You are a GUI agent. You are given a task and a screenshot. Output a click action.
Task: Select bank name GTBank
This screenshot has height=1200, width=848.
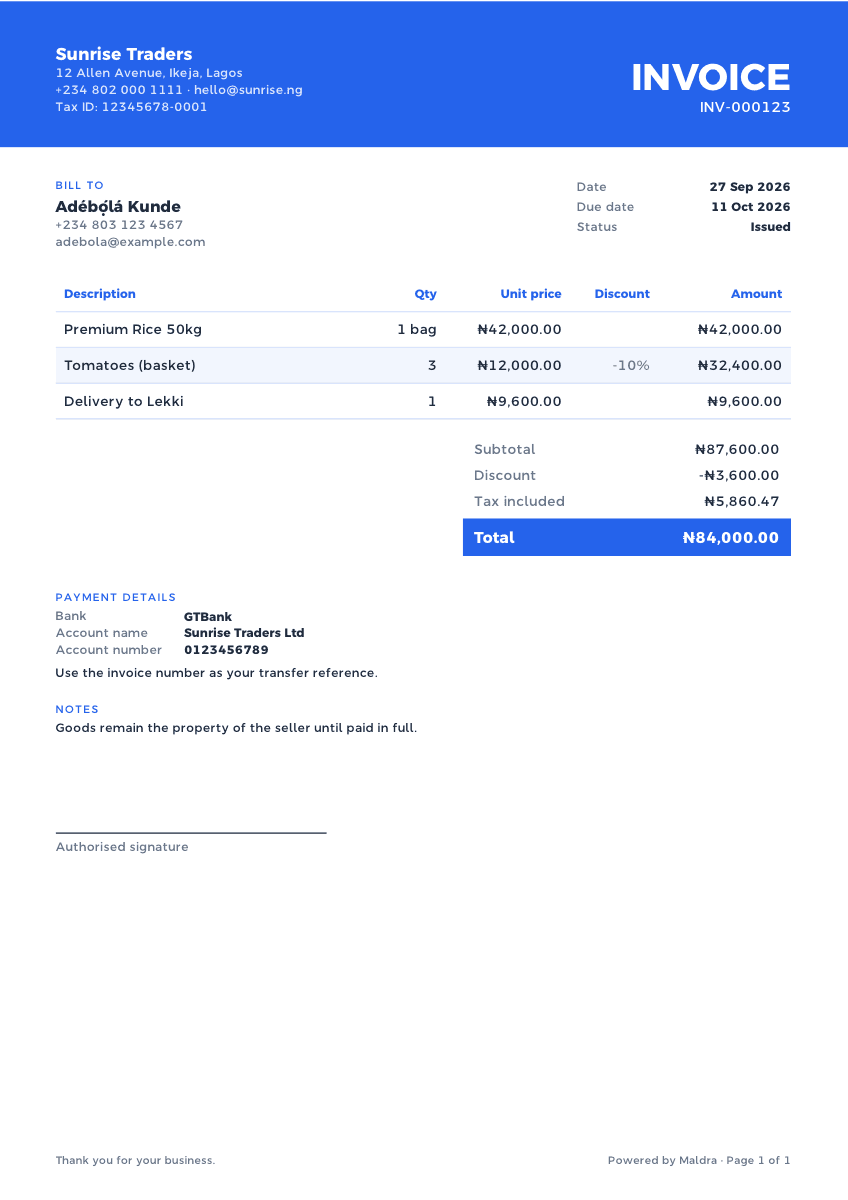208,617
